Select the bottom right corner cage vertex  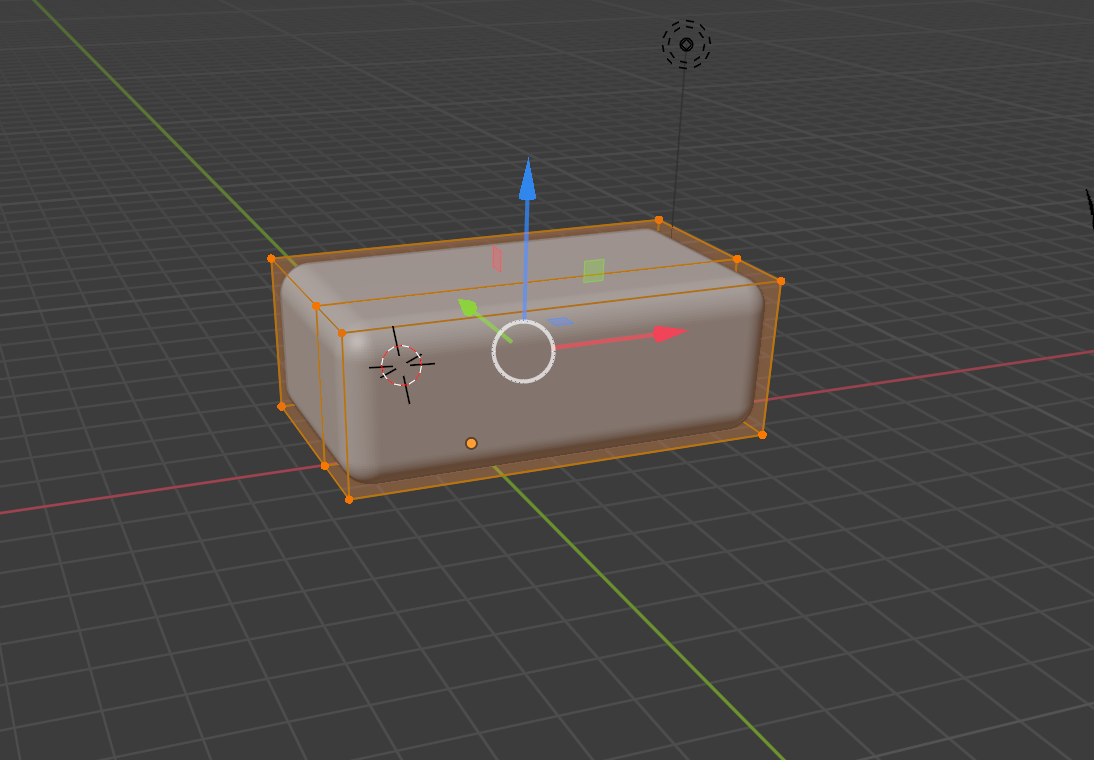coord(762,435)
